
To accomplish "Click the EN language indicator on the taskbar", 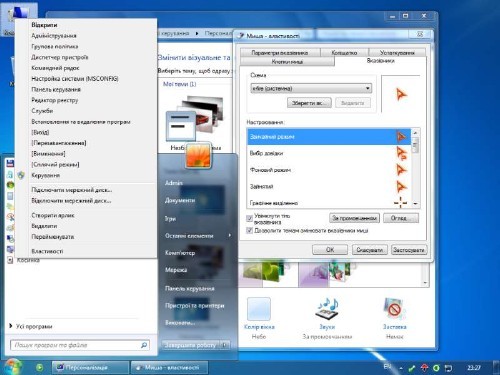I will (387, 367).
